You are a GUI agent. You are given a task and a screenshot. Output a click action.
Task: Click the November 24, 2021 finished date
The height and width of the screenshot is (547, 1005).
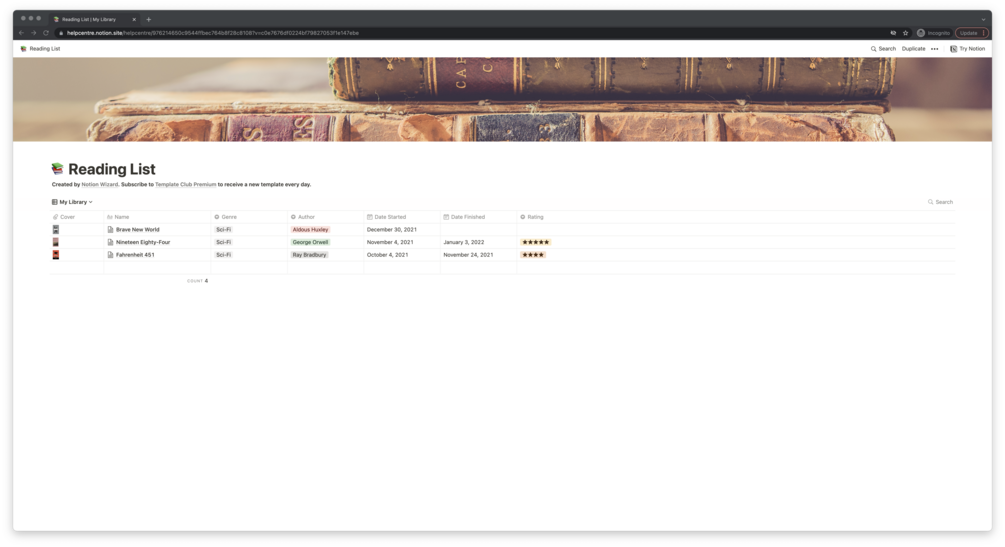click(468, 255)
